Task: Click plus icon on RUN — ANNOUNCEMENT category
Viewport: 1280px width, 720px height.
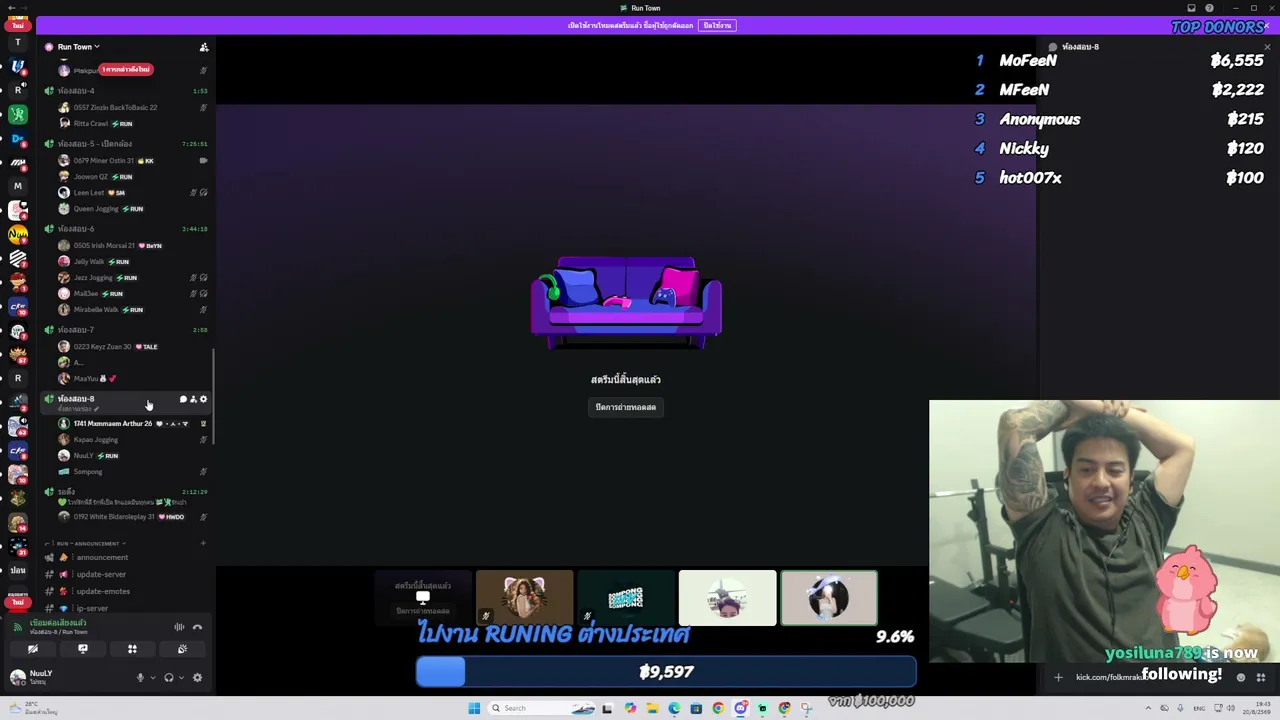Action: coord(203,544)
